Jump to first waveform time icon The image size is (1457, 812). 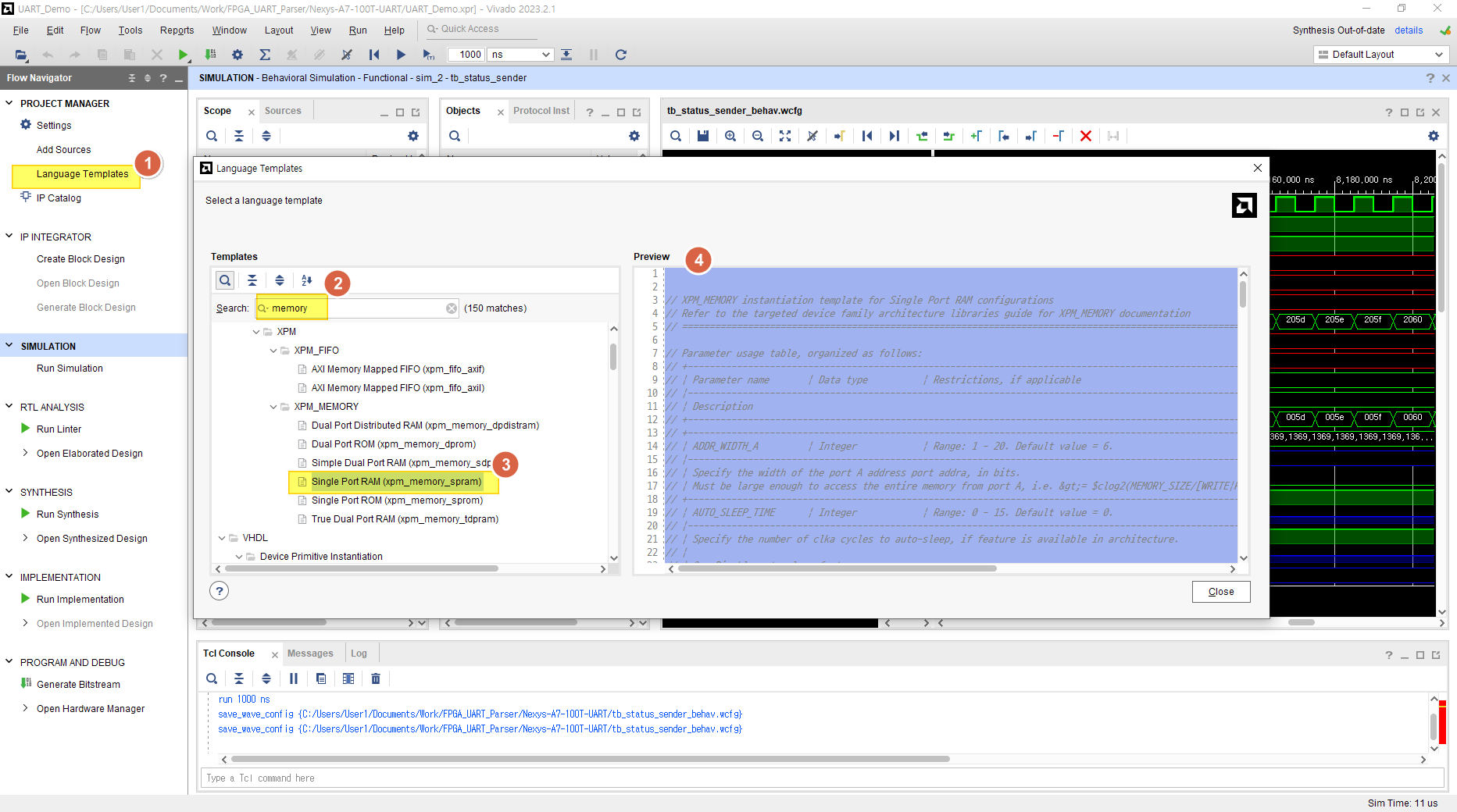point(867,136)
